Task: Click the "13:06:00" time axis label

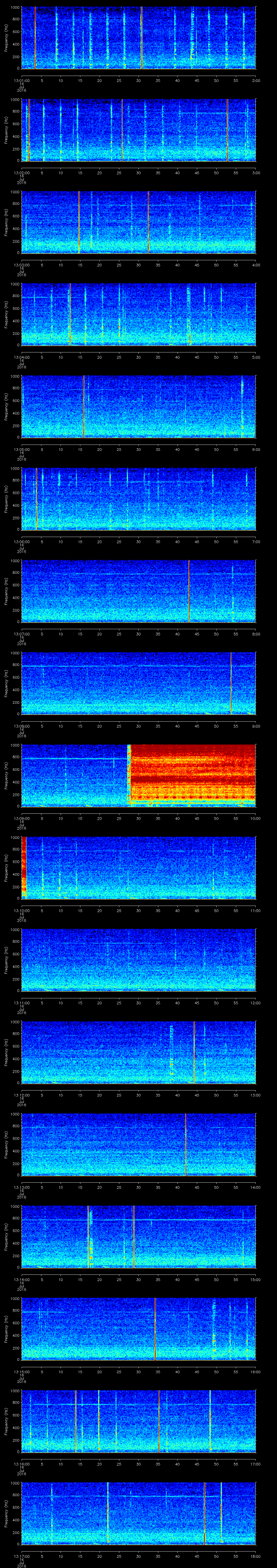Action: pos(21,542)
